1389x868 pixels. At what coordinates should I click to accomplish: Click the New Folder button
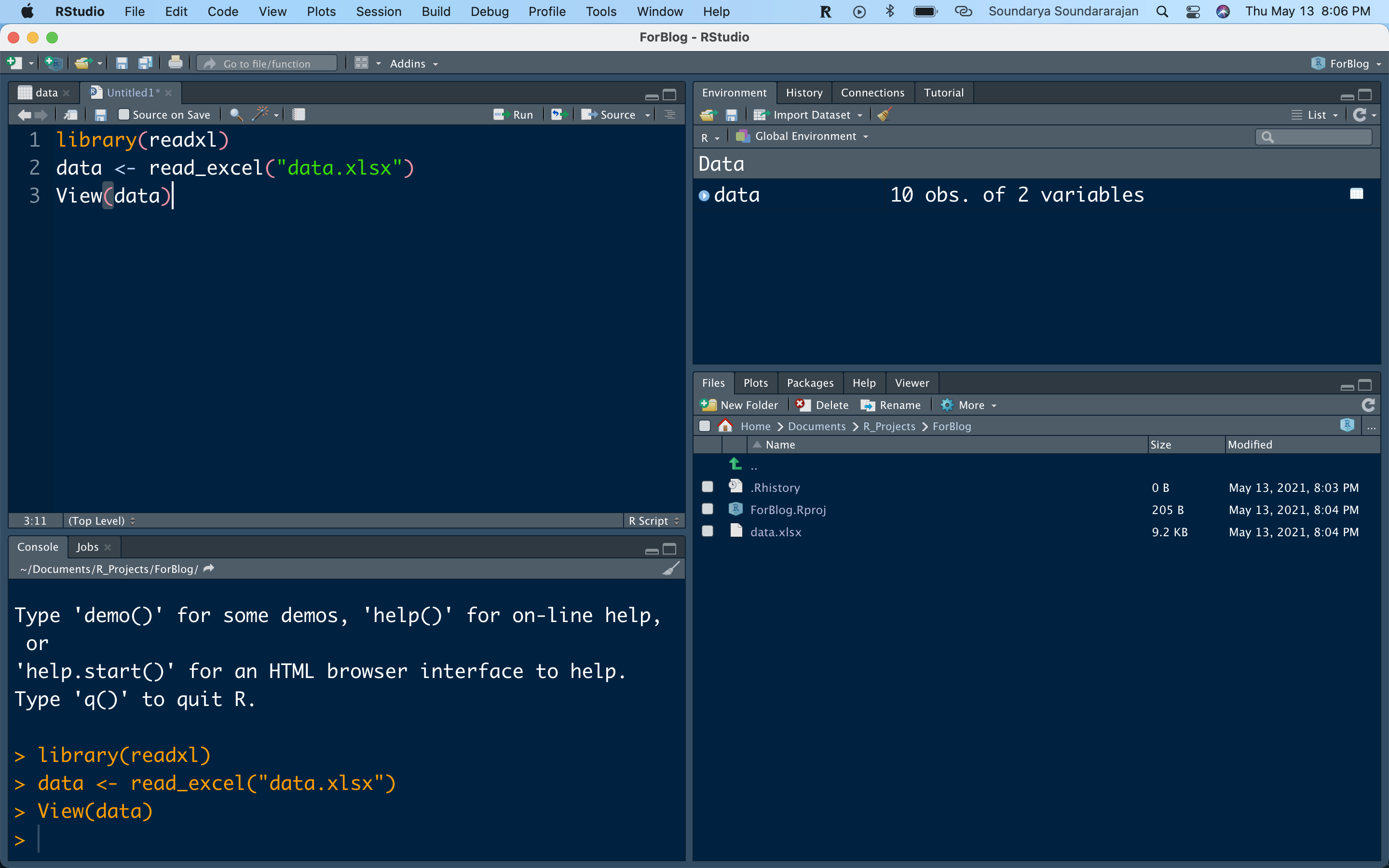(x=739, y=405)
